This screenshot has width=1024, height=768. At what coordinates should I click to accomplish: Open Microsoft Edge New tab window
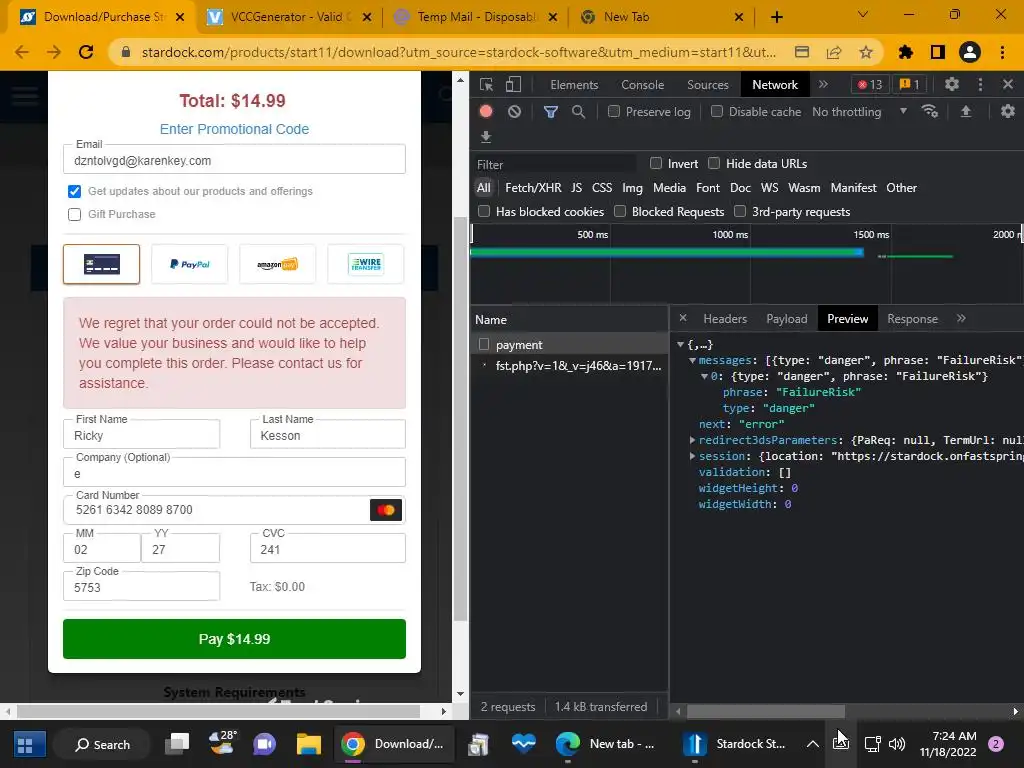pos(605,744)
